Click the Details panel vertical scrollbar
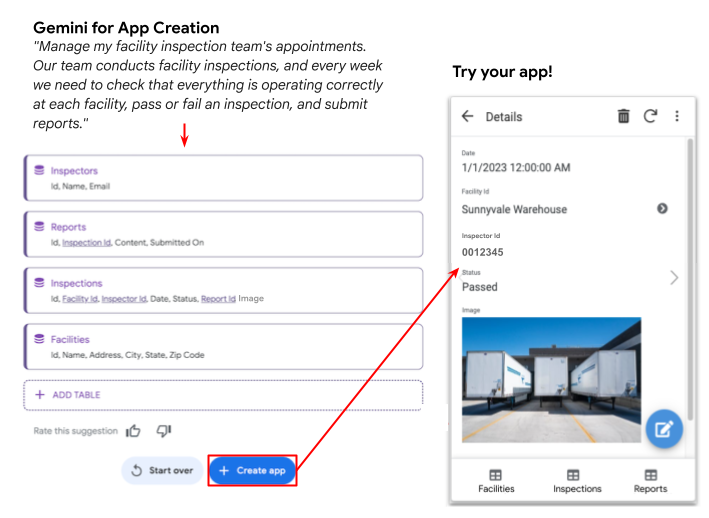 tap(690, 279)
